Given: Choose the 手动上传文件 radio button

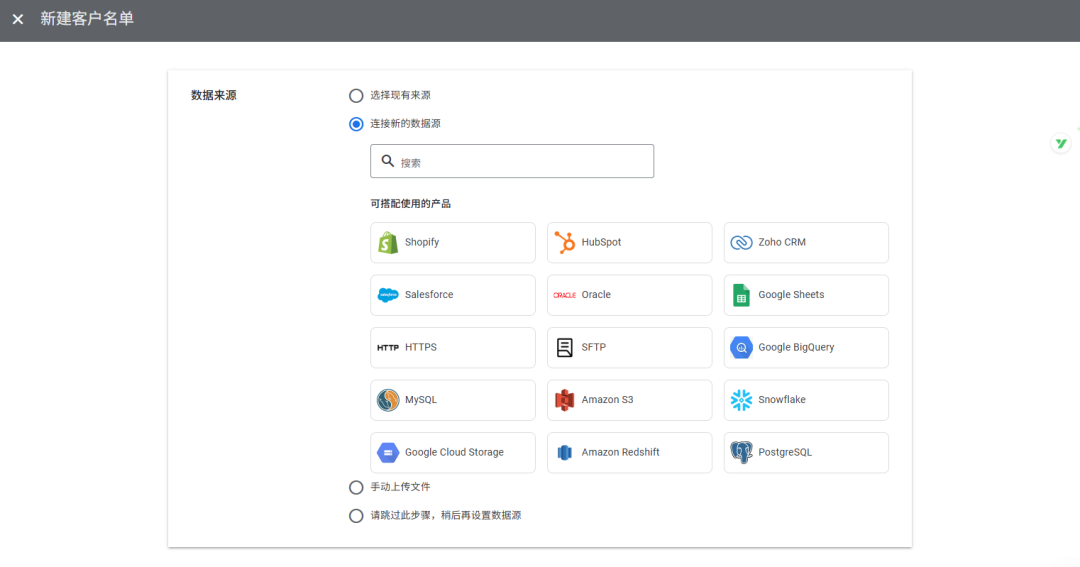Looking at the screenshot, I should point(356,488).
